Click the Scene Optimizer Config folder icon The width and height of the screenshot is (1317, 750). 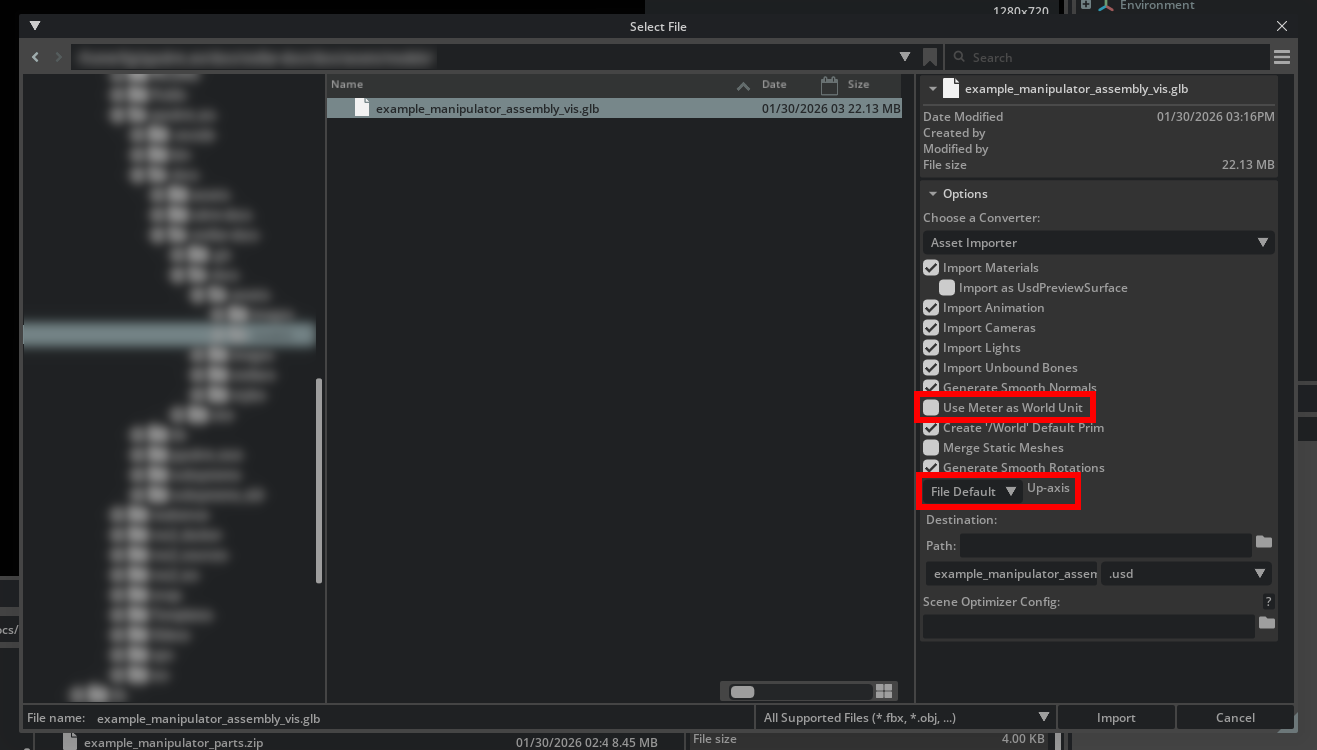point(1266,623)
